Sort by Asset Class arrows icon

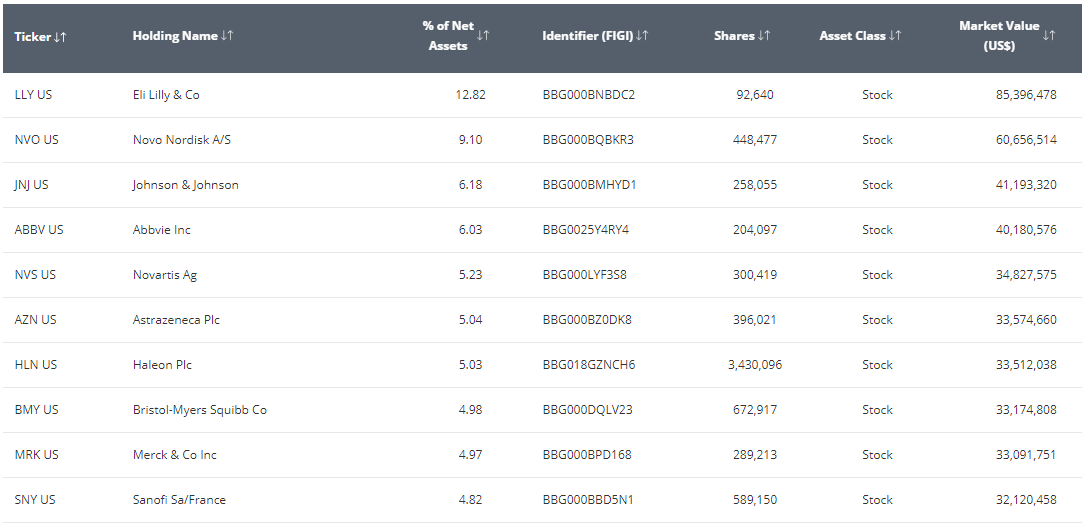(895, 35)
